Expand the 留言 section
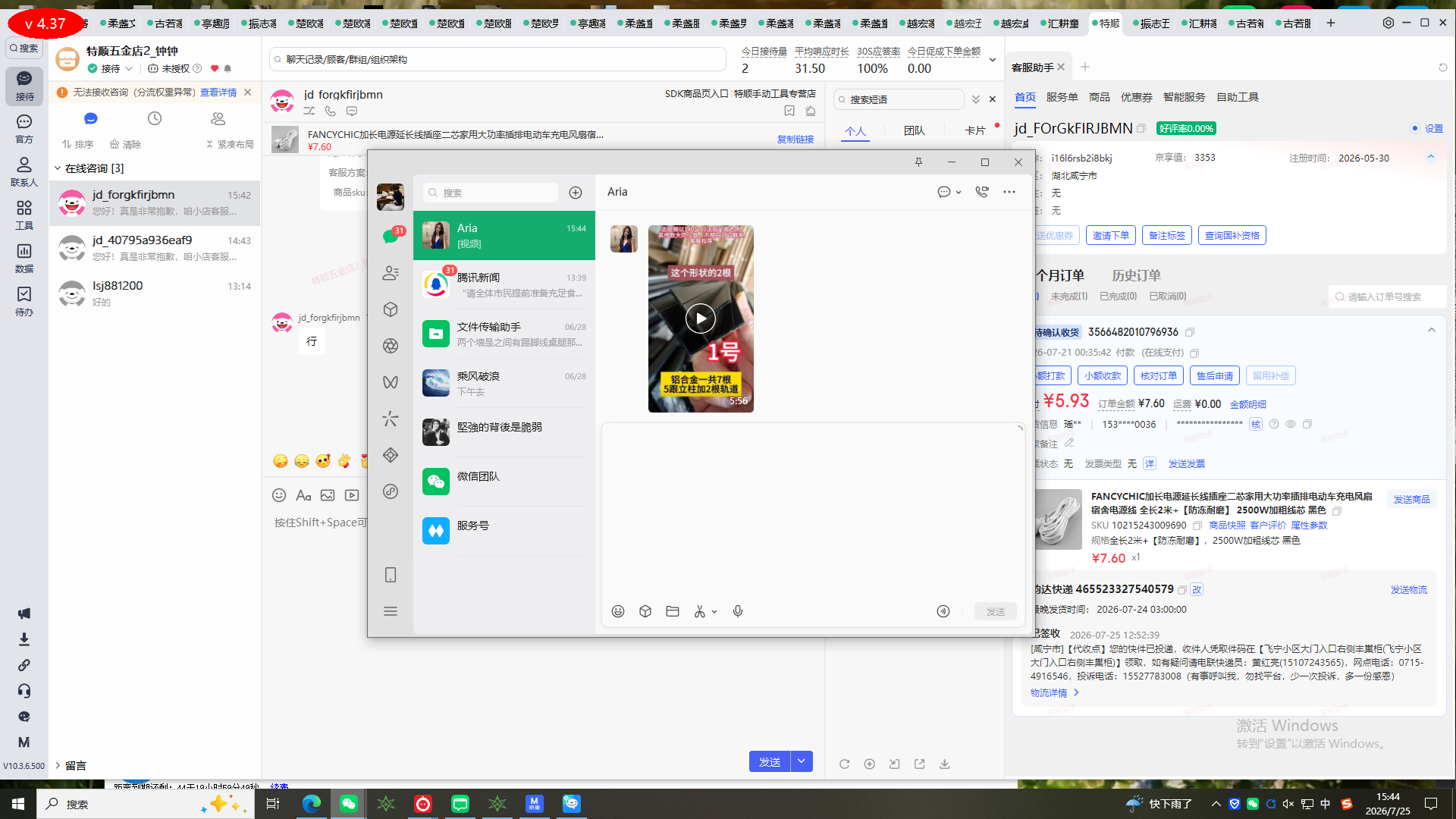The width and height of the screenshot is (1456, 819). pyautogui.click(x=58, y=765)
